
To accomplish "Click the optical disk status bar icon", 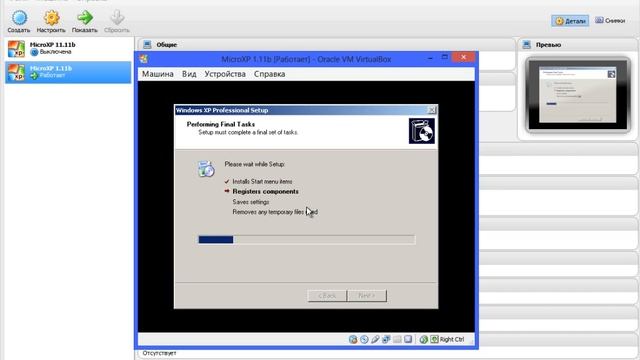I will [353, 339].
